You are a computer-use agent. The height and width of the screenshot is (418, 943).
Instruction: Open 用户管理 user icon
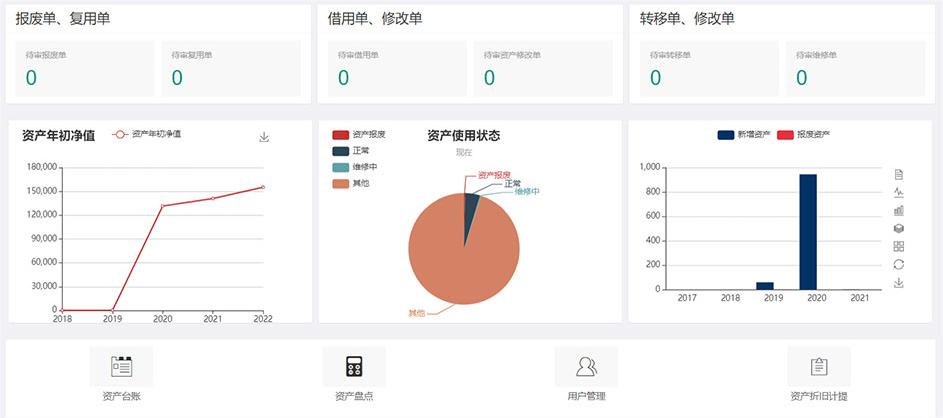coord(586,366)
